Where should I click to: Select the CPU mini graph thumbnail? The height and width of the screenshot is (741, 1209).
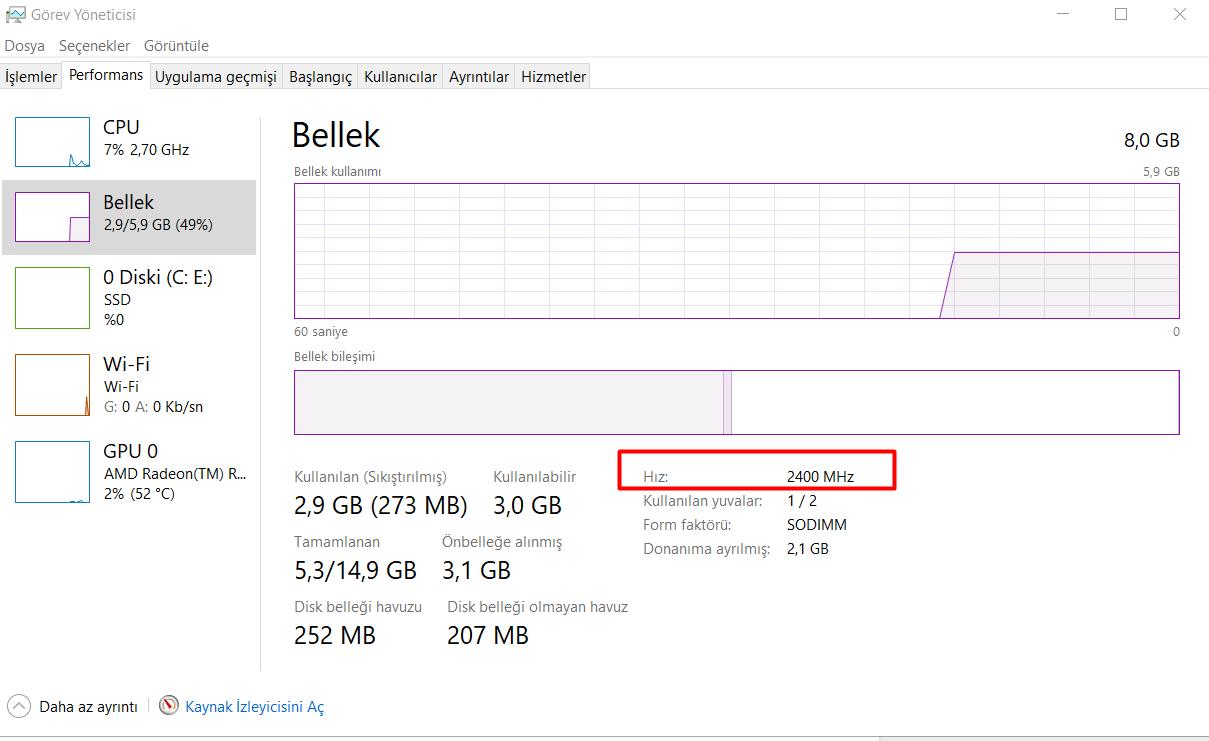click(52, 142)
